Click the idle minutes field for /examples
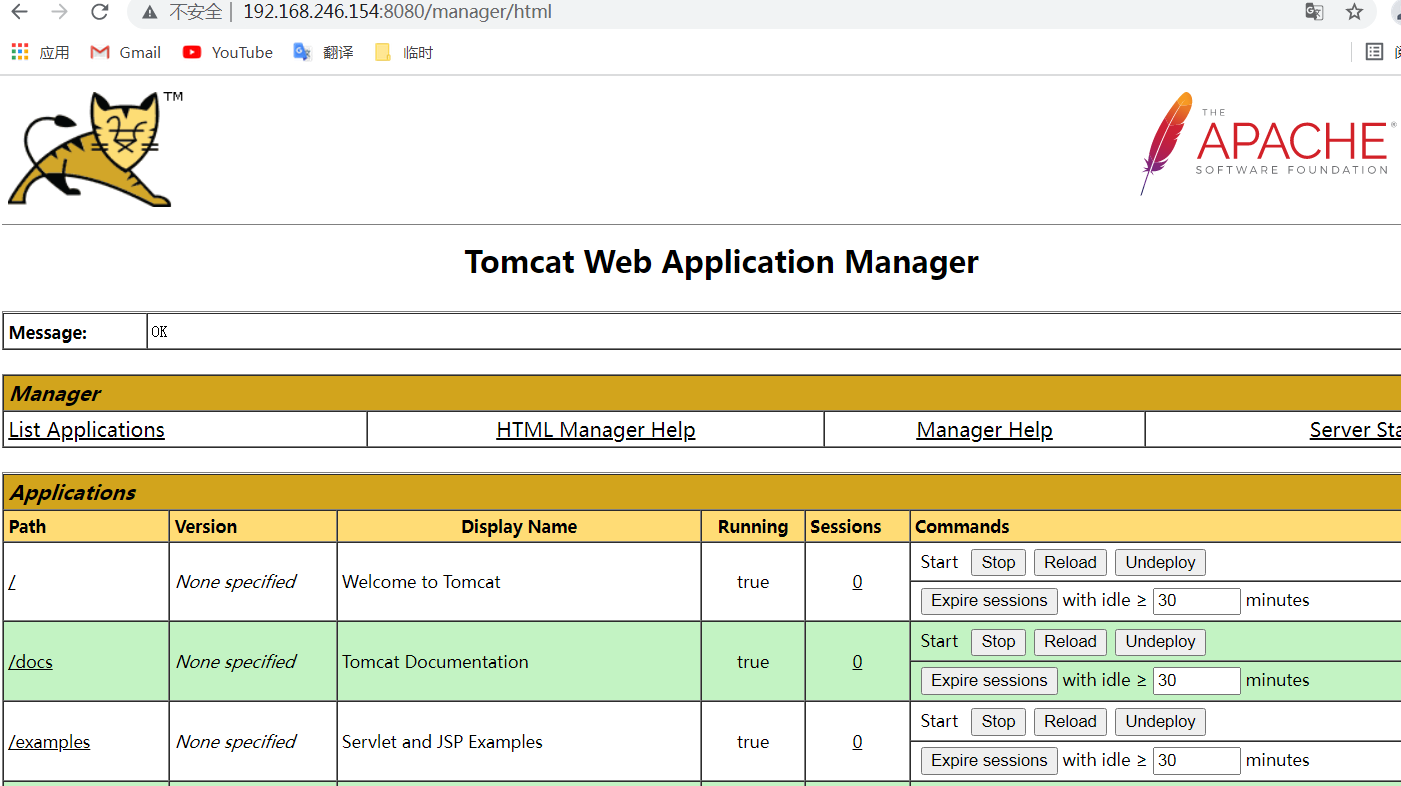 point(1197,761)
